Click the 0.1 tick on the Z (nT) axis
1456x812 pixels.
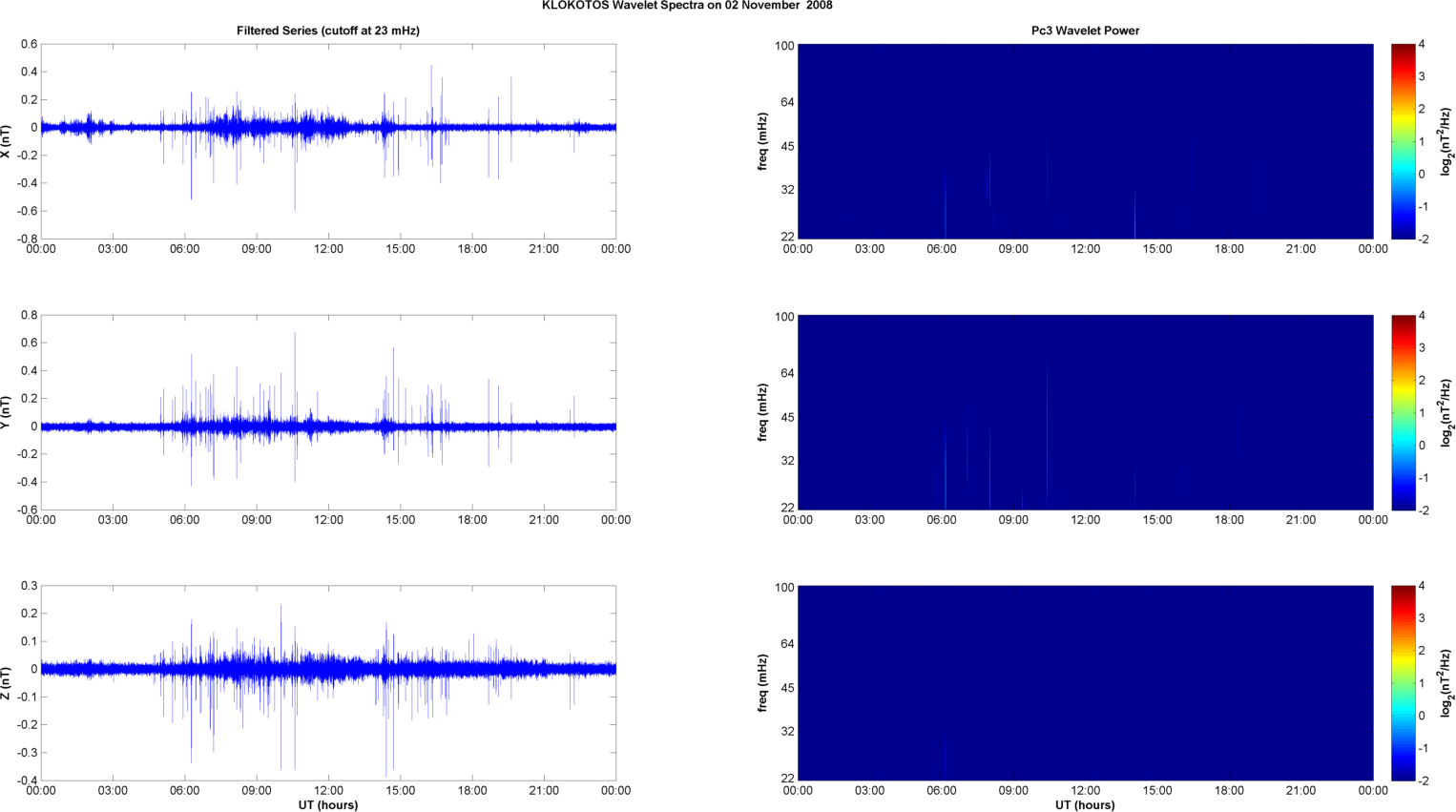[x=30, y=641]
